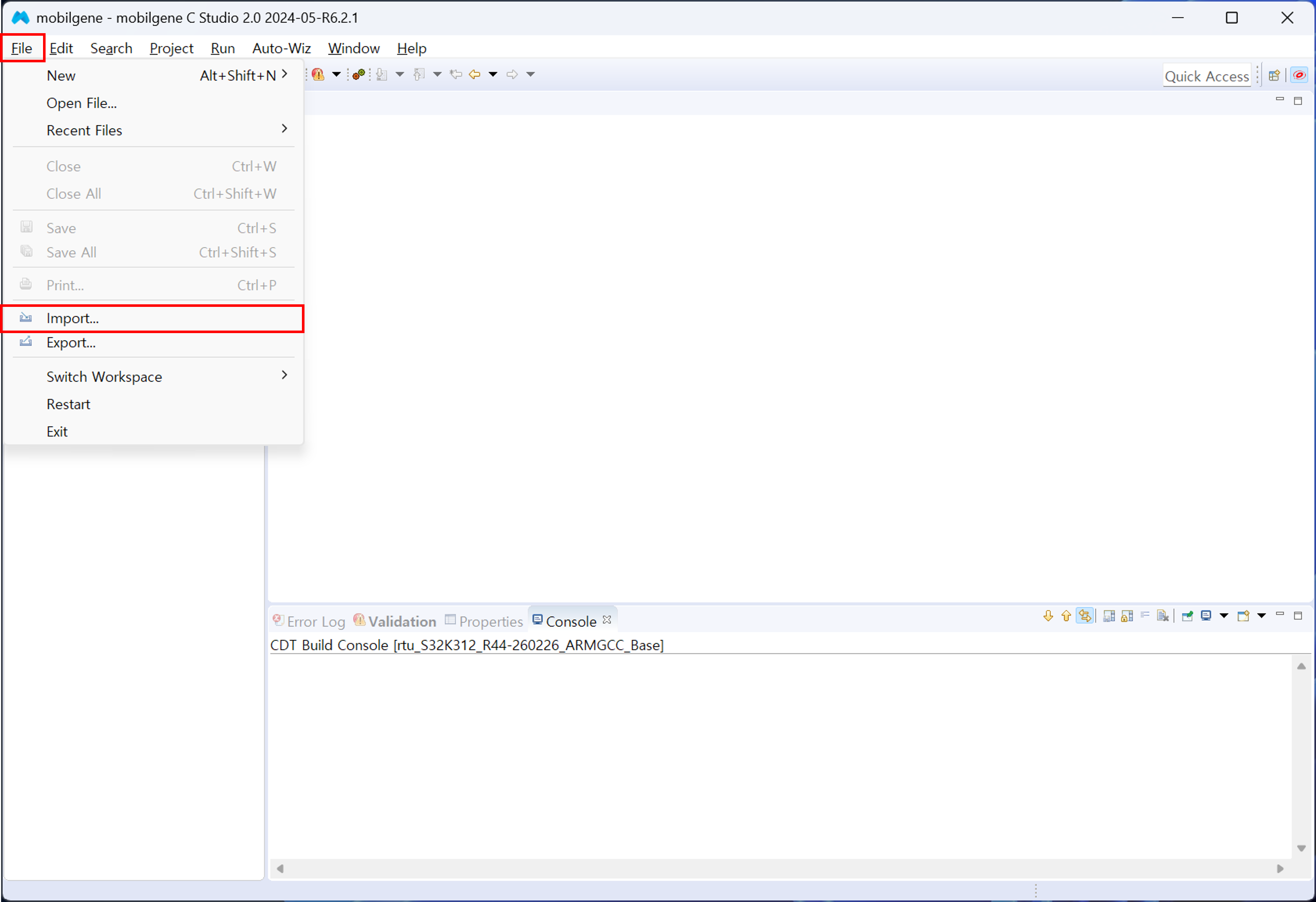Screen dimensions: 1316x902
Task: Open the Search menu
Action: pos(112,48)
